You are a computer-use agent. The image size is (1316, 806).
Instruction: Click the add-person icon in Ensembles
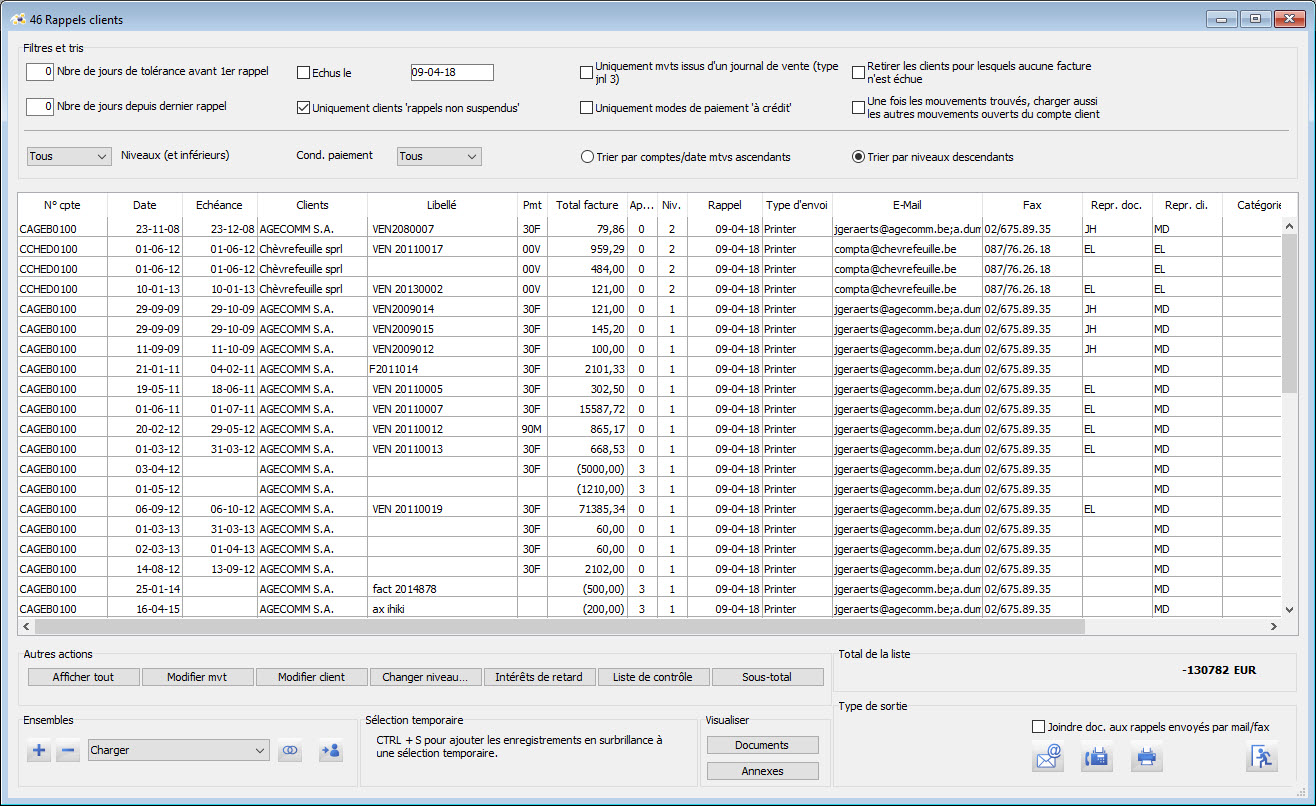(330, 751)
